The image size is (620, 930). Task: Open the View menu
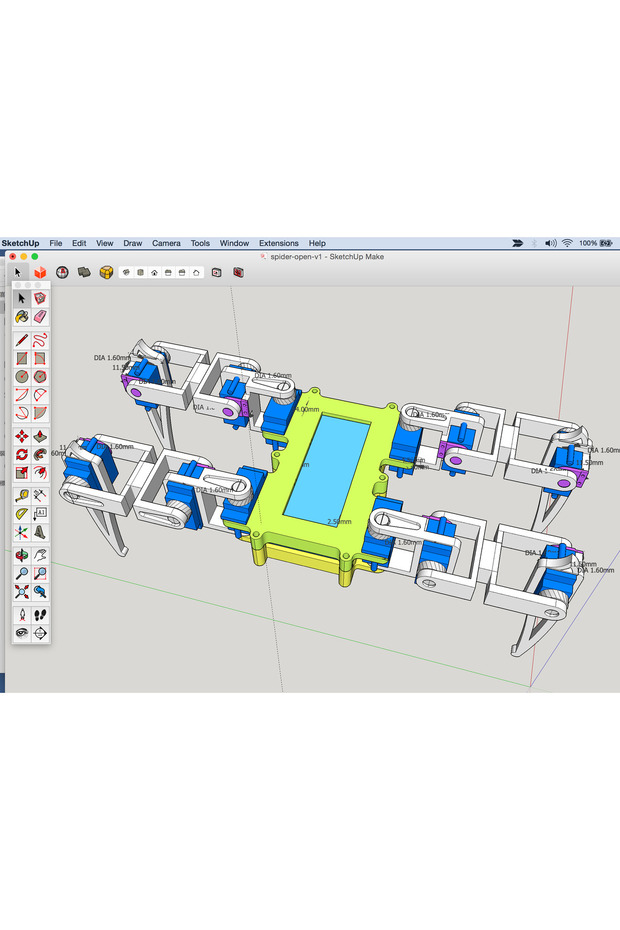pyautogui.click(x=104, y=243)
